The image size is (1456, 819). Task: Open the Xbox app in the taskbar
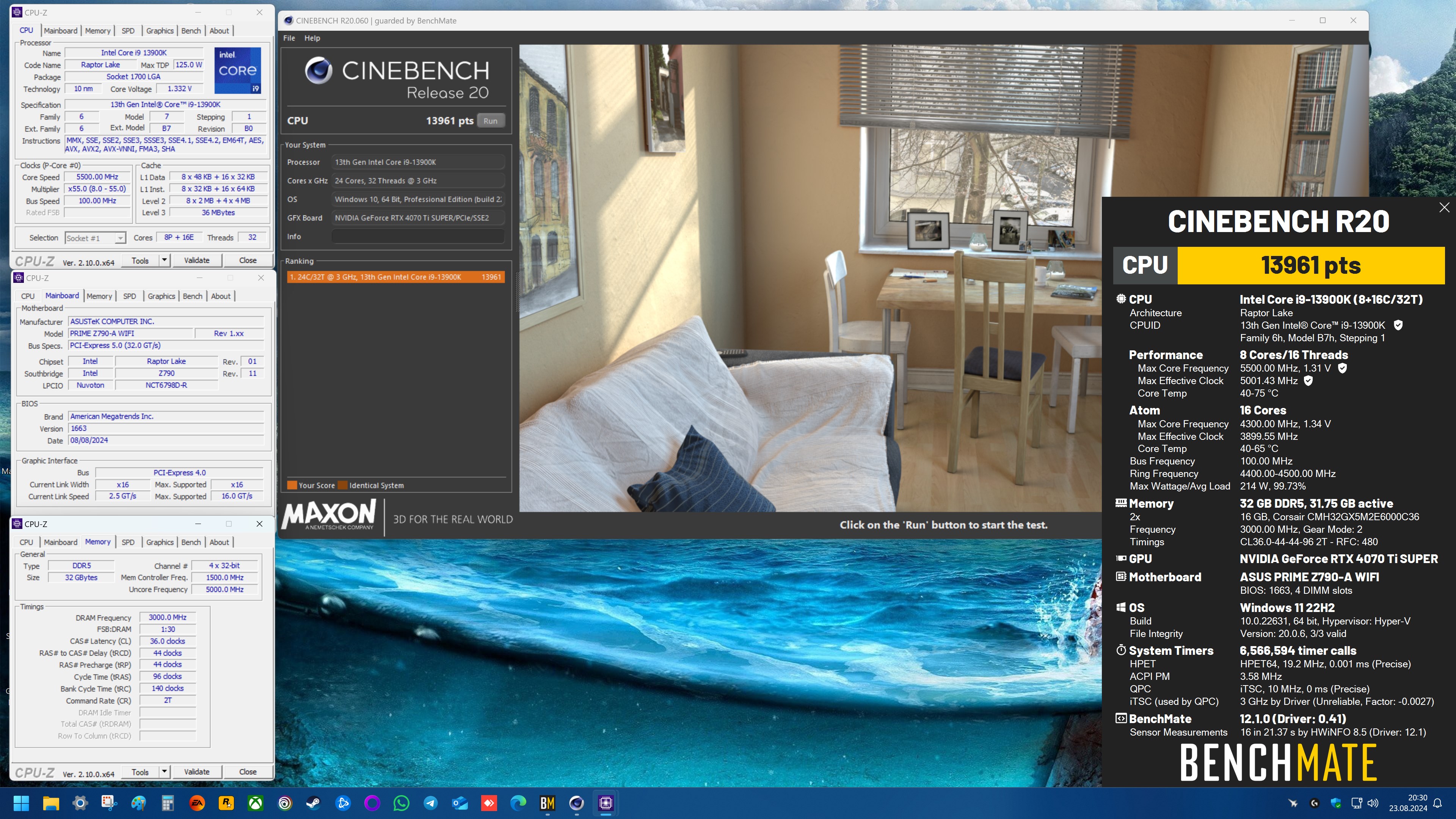pos(256,803)
